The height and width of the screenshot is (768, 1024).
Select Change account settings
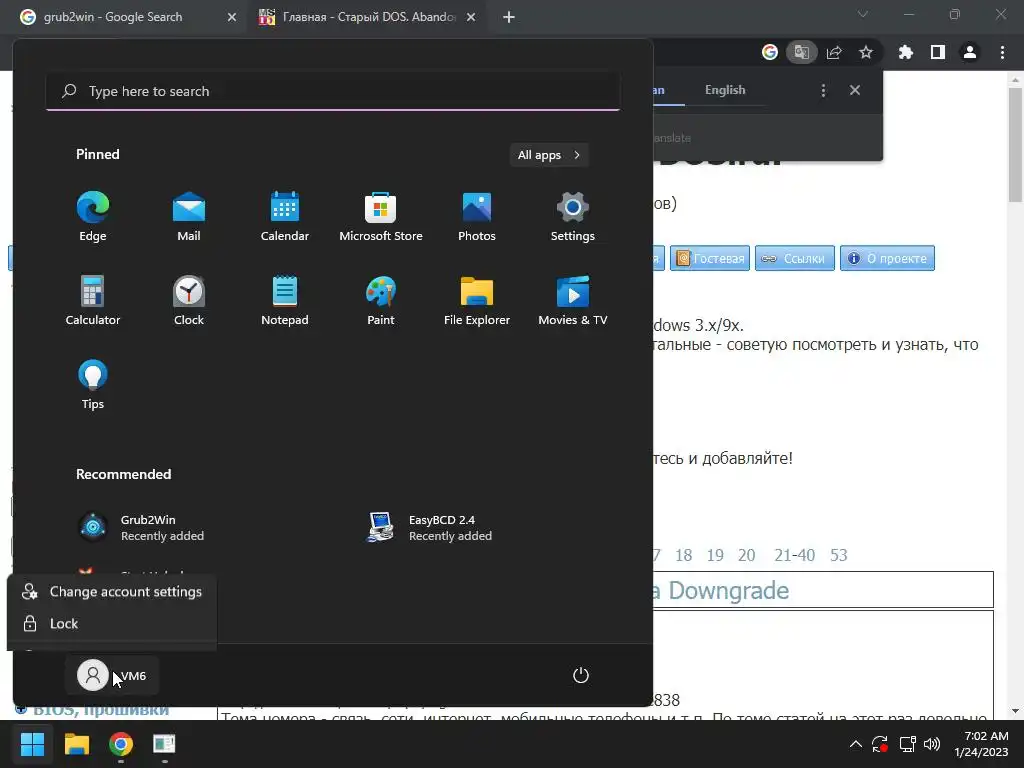[x=112, y=592]
